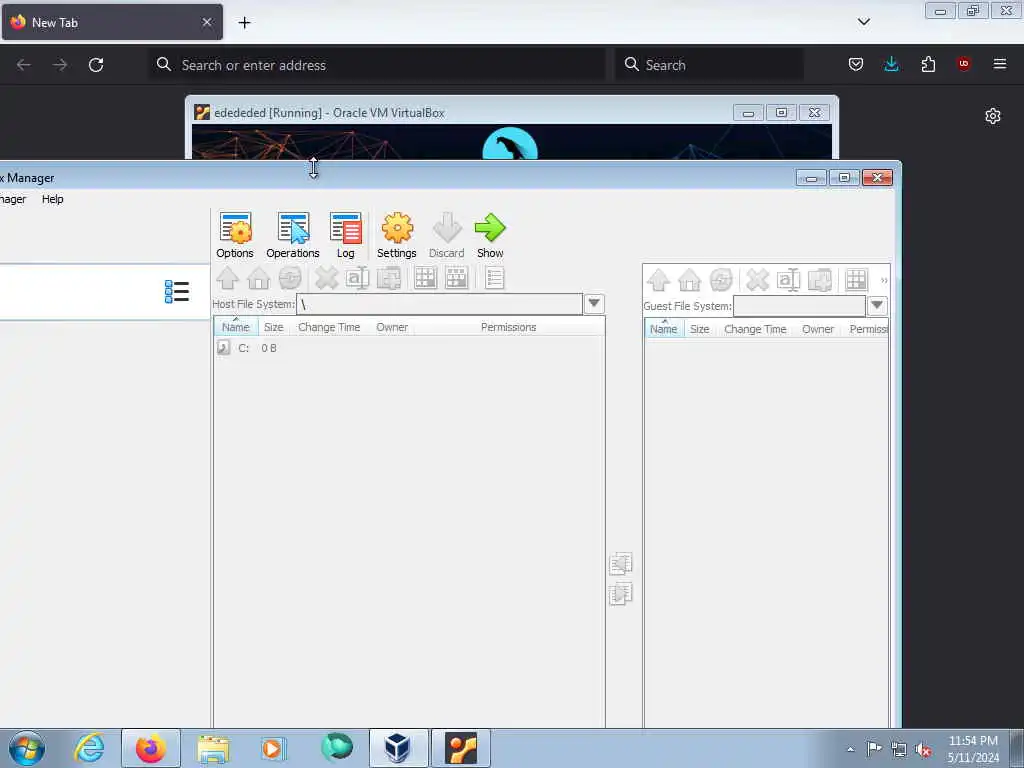
Task: Expand hidden guest toolbar items chevron
Action: click(884, 280)
